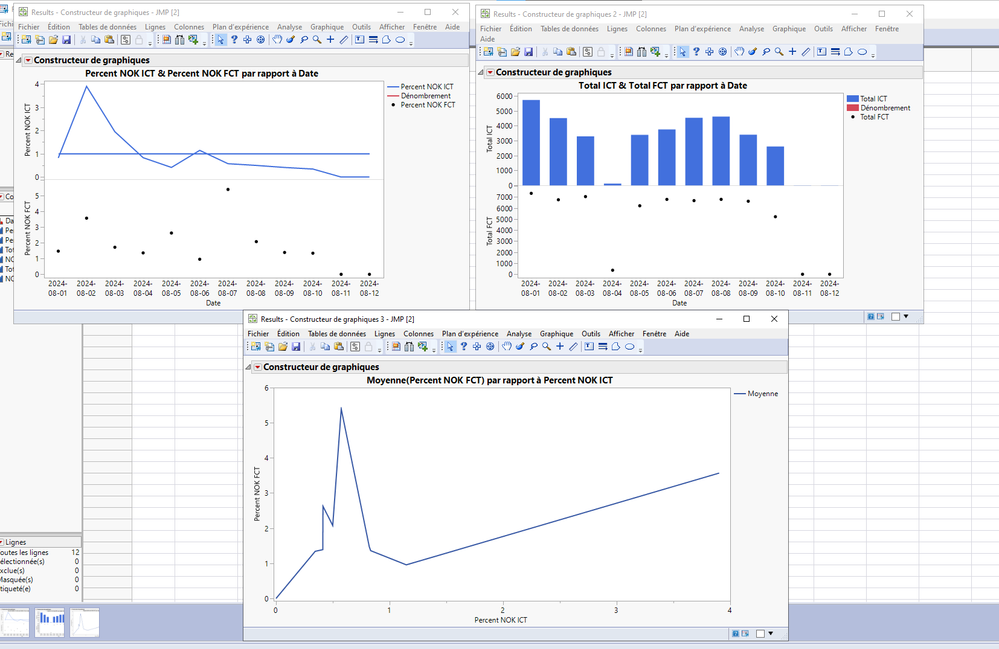The height and width of the screenshot is (649, 999).
Task: Collapse the Constructeur de graphiques outline in window 2
Action: click(x=480, y=72)
